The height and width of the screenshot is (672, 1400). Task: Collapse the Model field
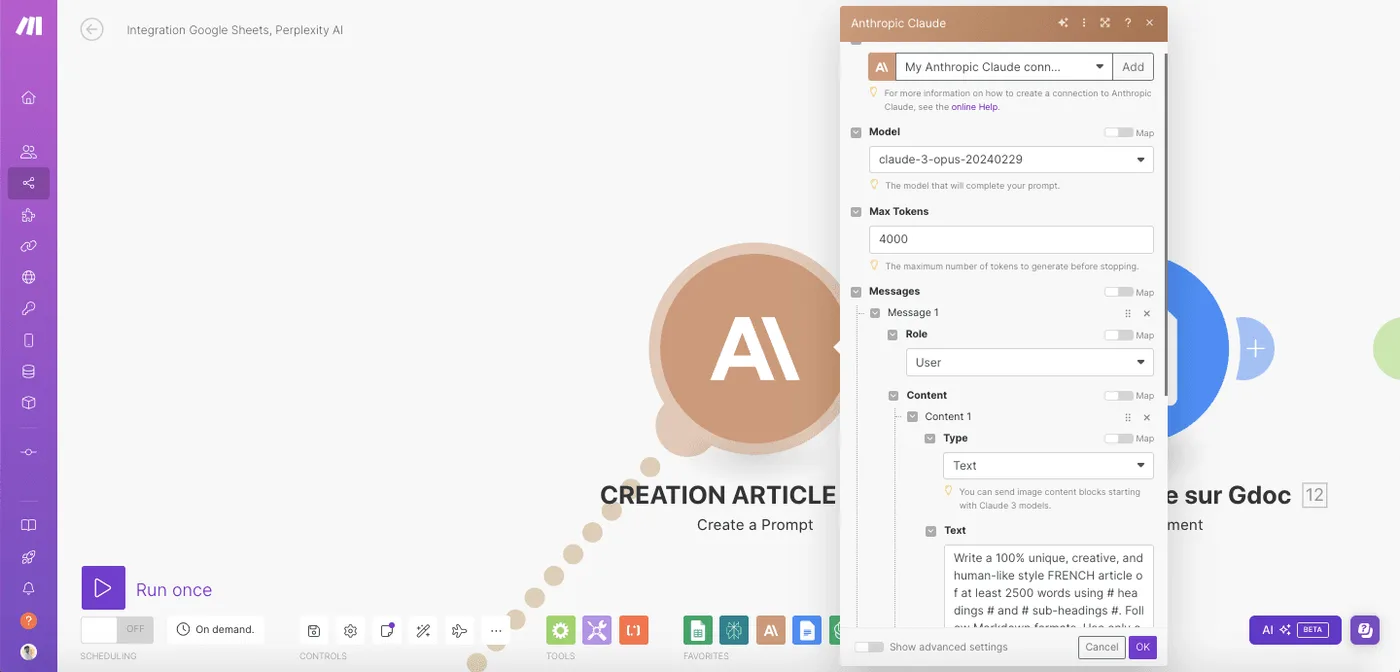click(856, 132)
